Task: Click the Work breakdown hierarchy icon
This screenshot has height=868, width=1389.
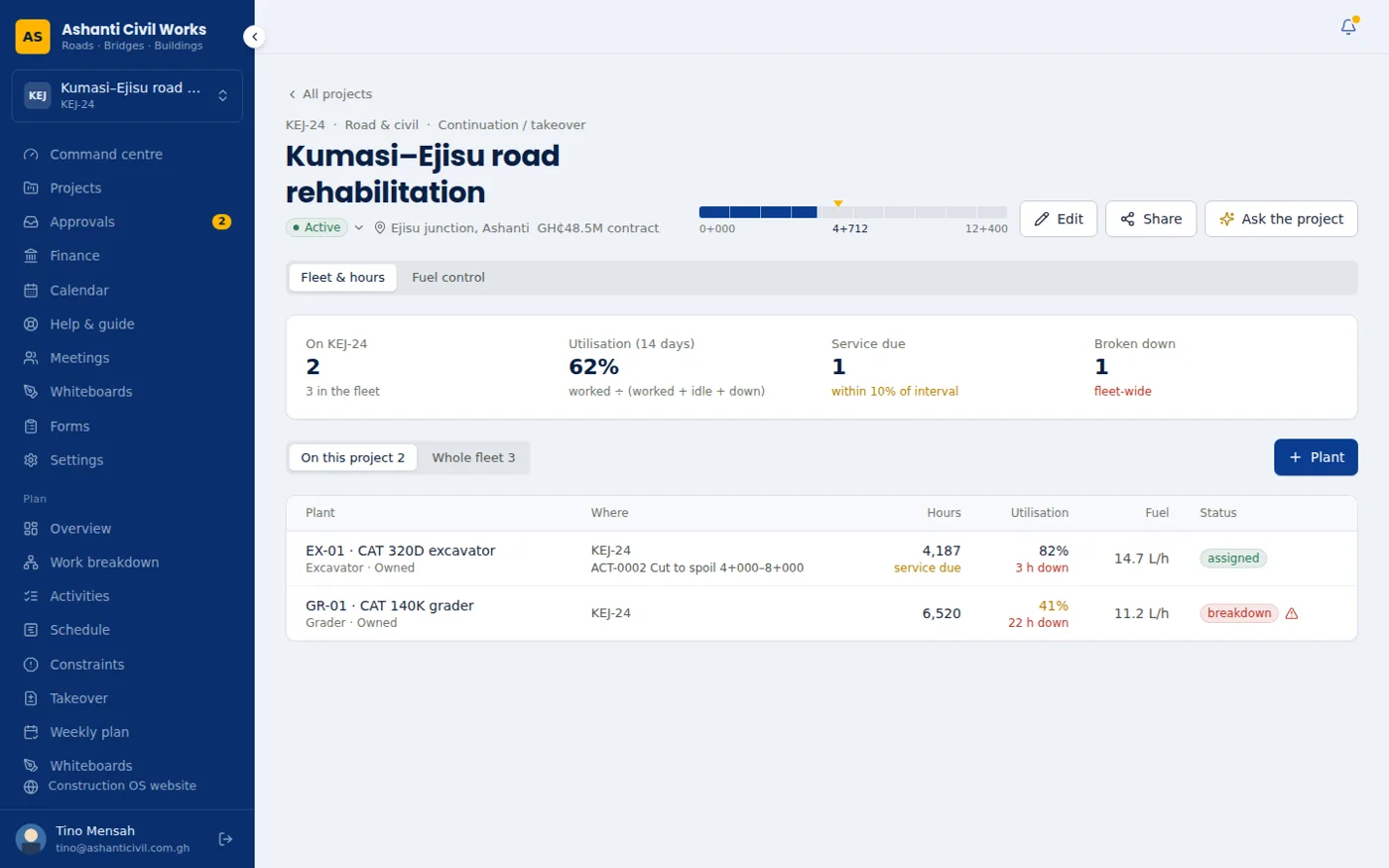Action: (31, 562)
